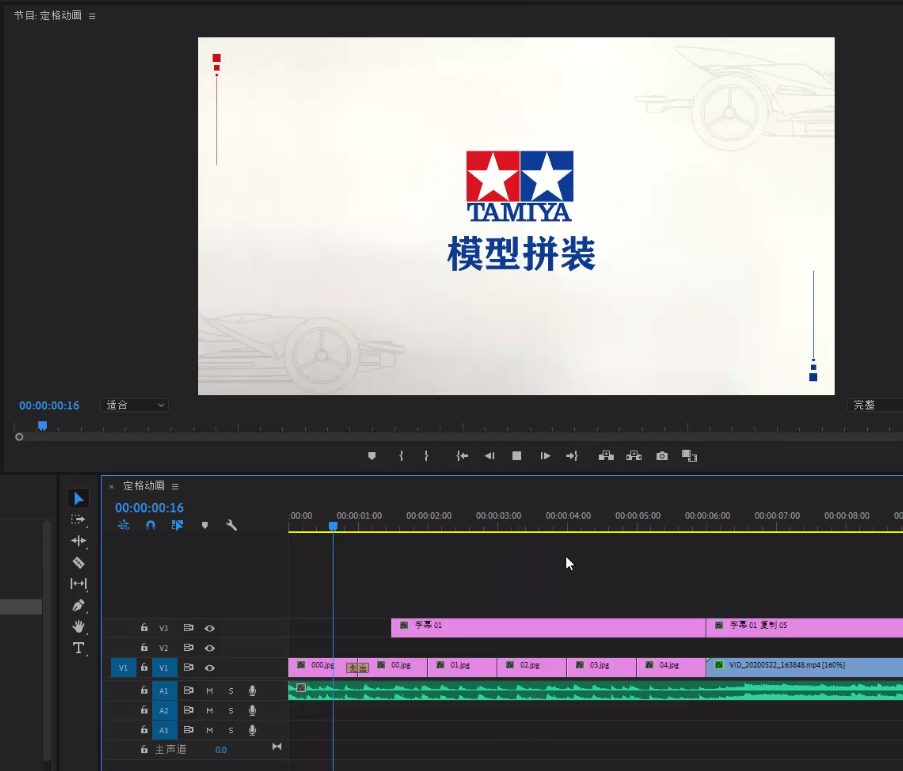Click timeline playhead handle
The image size is (903, 771).
tap(333, 526)
